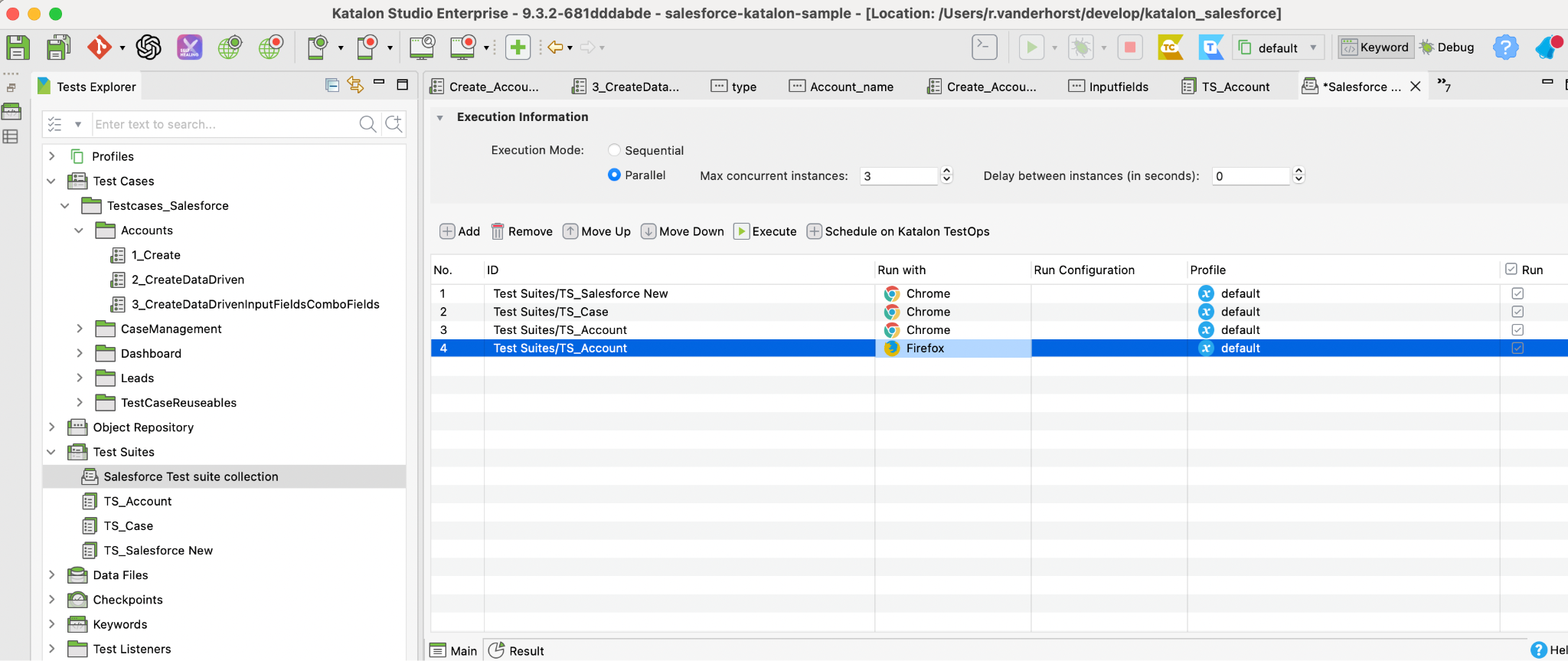Screen dimensions: 1568x661
Task: Click the Tests Explorer search field
Action: coord(224,124)
